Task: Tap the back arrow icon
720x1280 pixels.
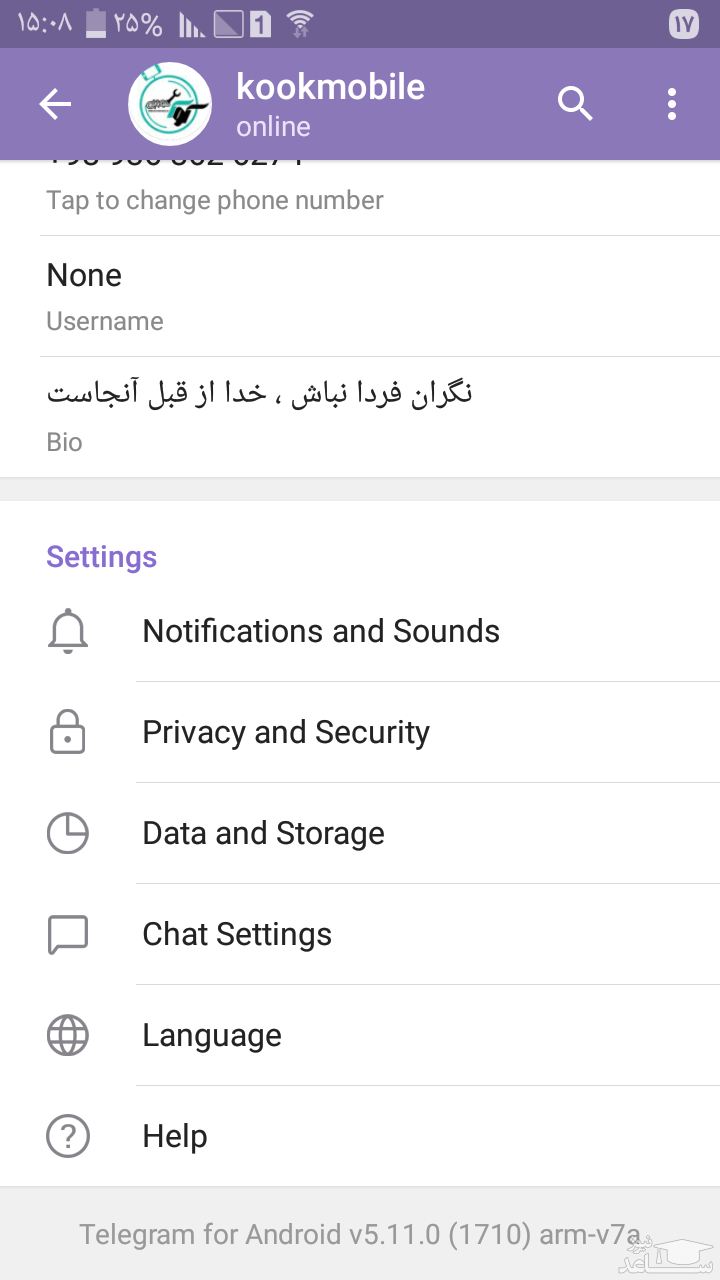Action: point(55,104)
